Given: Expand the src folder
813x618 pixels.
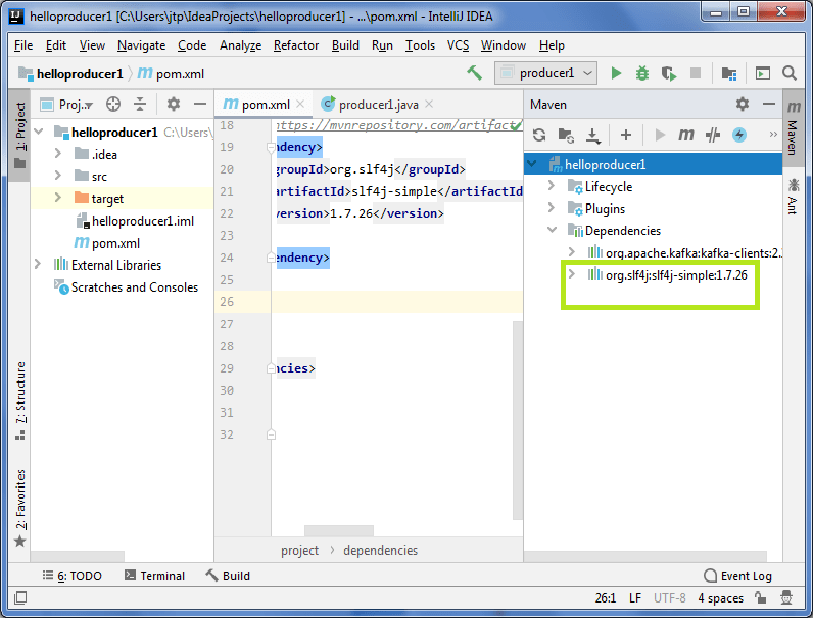Looking at the screenshot, I should pos(58,176).
